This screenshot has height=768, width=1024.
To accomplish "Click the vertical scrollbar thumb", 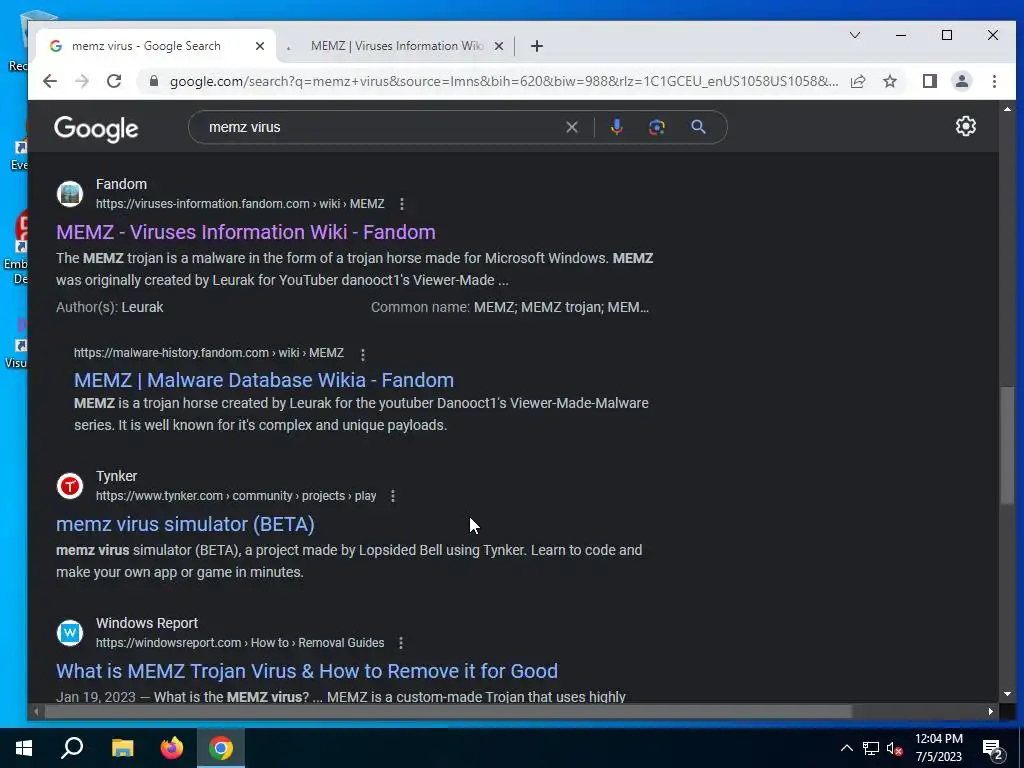I will point(1007,445).
